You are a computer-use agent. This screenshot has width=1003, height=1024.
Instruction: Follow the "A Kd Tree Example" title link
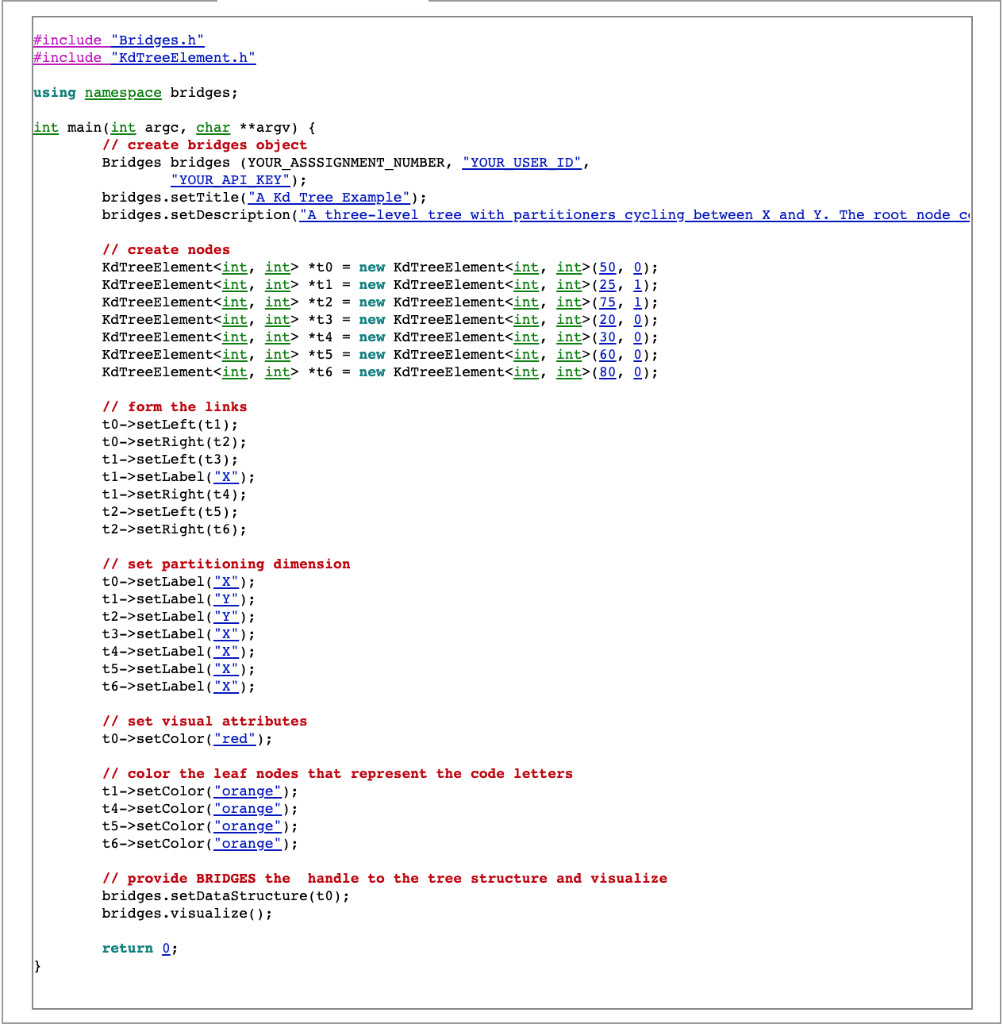coord(328,197)
